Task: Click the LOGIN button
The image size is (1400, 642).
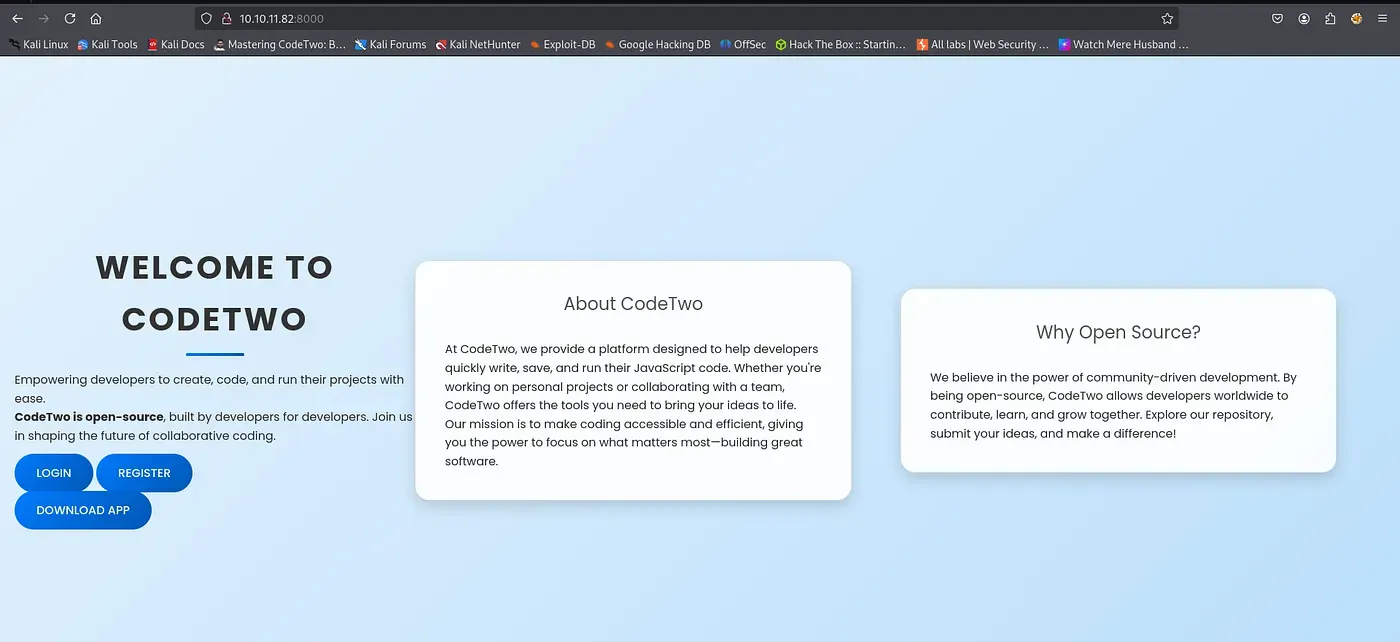Action: [54, 473]
